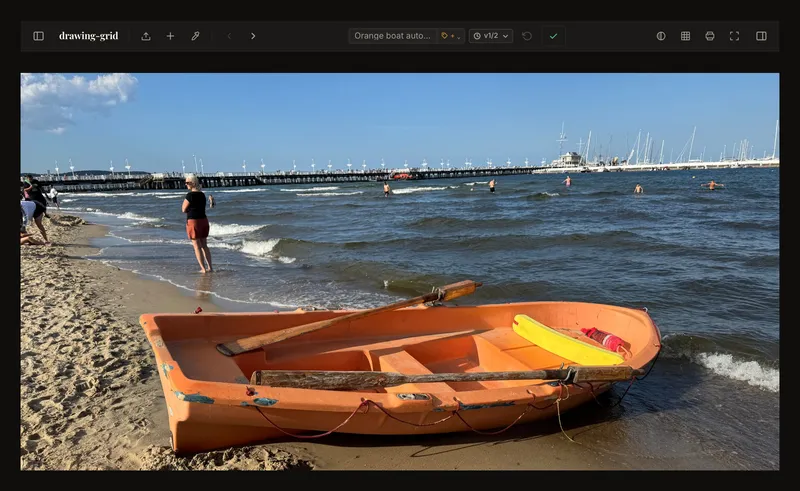Open the tag label dropdown
800x491 pixels.
click(x=451, y=36)
